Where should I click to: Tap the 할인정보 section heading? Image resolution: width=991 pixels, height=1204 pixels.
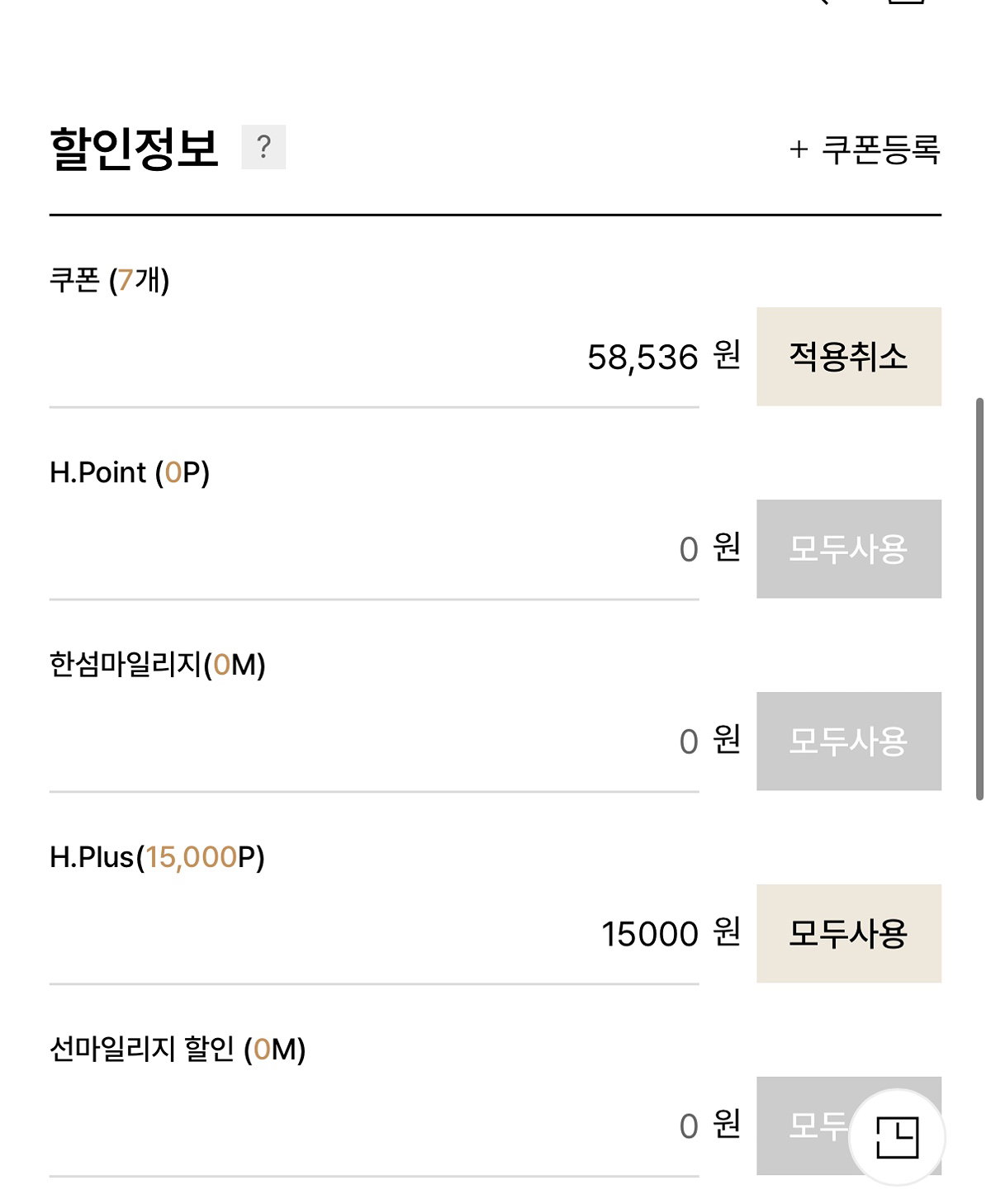(x=135, y=149)
